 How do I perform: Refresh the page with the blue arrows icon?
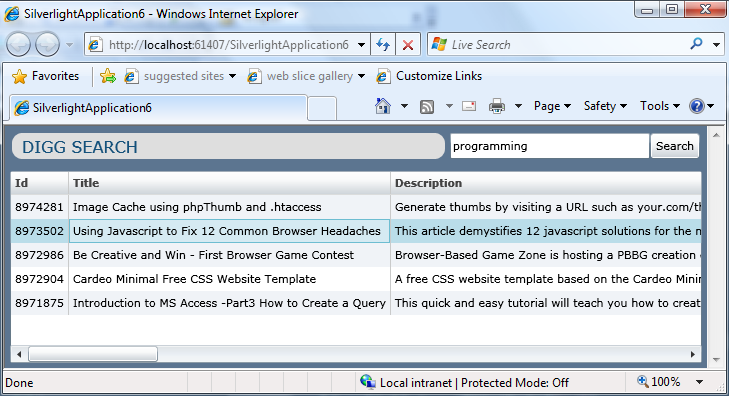[x=383, y=45]
